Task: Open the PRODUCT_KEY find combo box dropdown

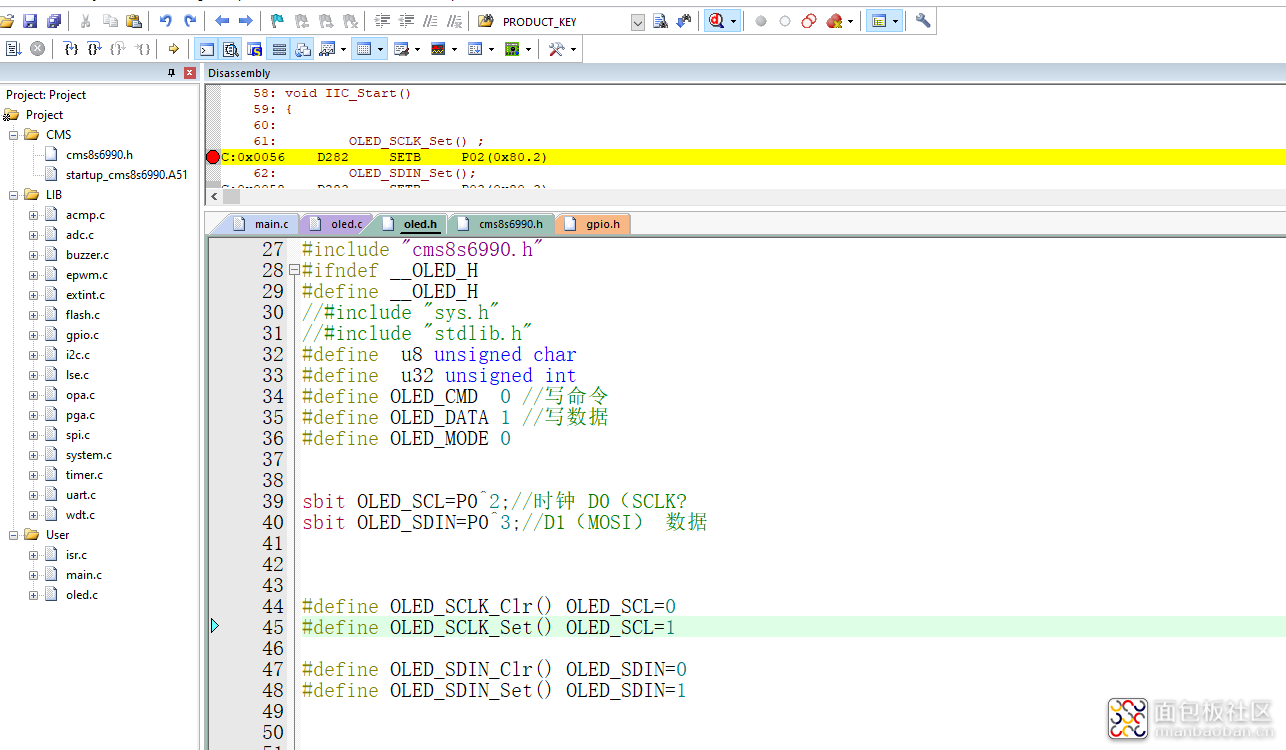Action: pos(638,22)
